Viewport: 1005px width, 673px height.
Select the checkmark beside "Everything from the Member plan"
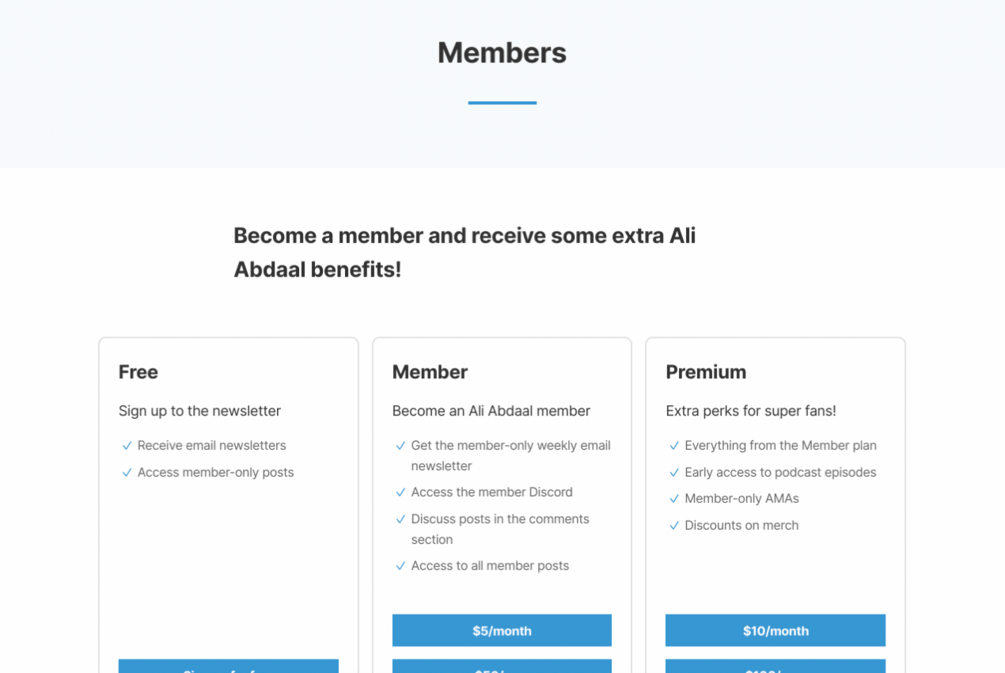(x=674, y=446)
